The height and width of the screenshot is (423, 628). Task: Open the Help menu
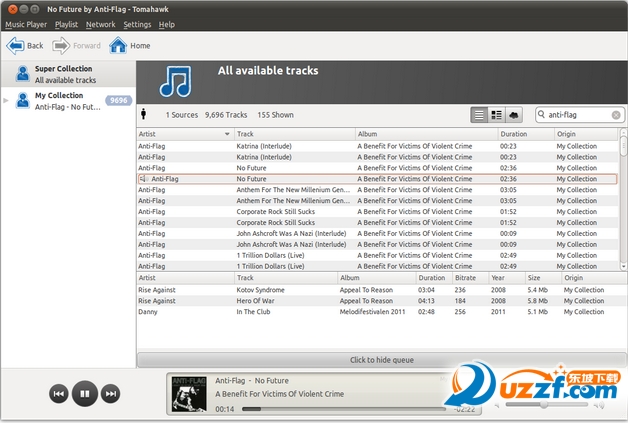click(167, 24)
